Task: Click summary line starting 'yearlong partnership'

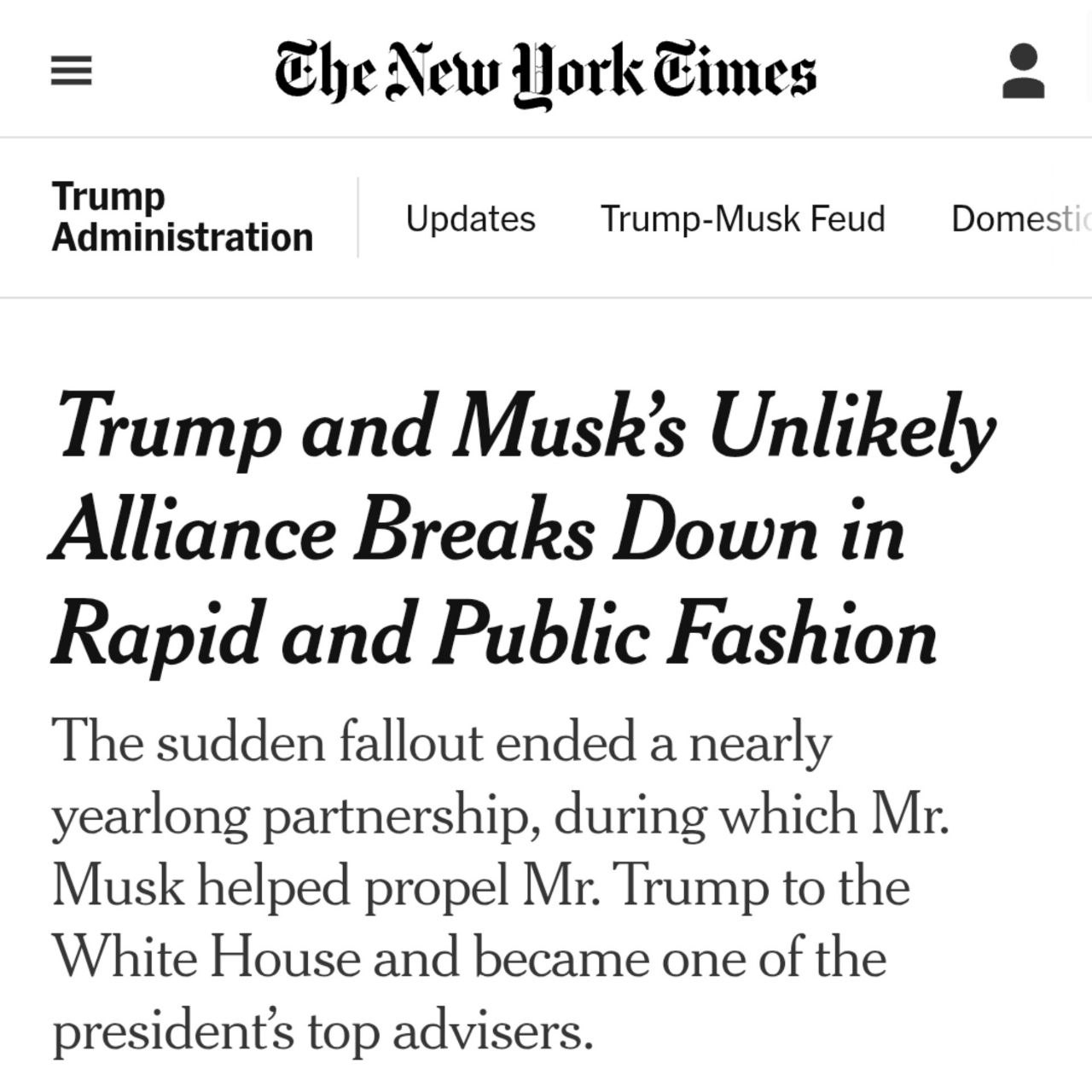Action: pos(500,815)
